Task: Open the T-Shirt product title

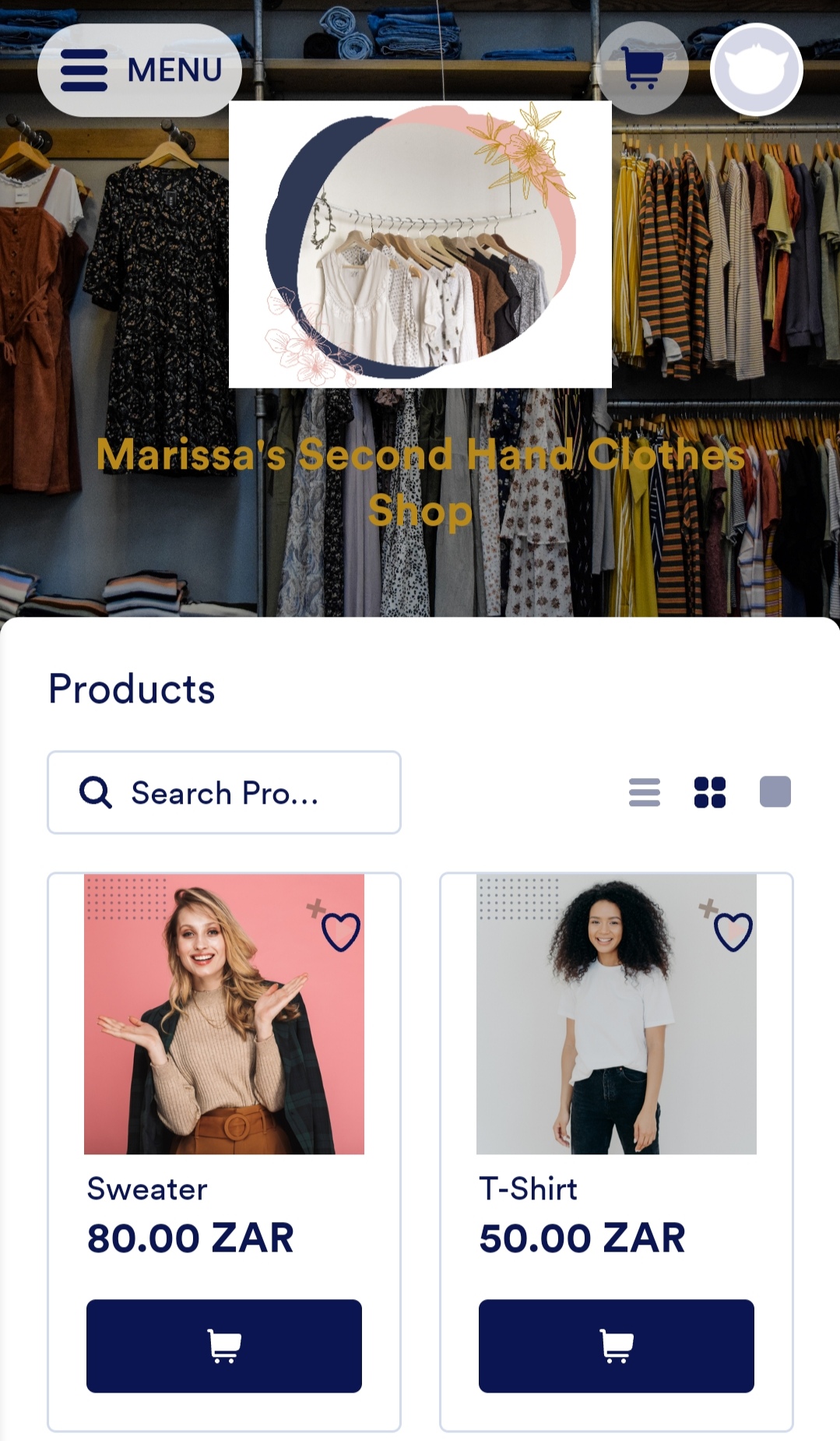Action: [529, 1189]
